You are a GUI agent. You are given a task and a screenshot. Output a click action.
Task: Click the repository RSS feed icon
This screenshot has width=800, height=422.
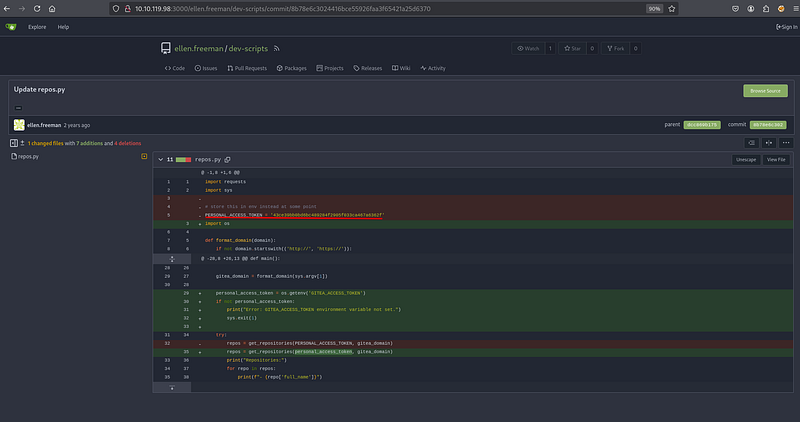(276, 48)
